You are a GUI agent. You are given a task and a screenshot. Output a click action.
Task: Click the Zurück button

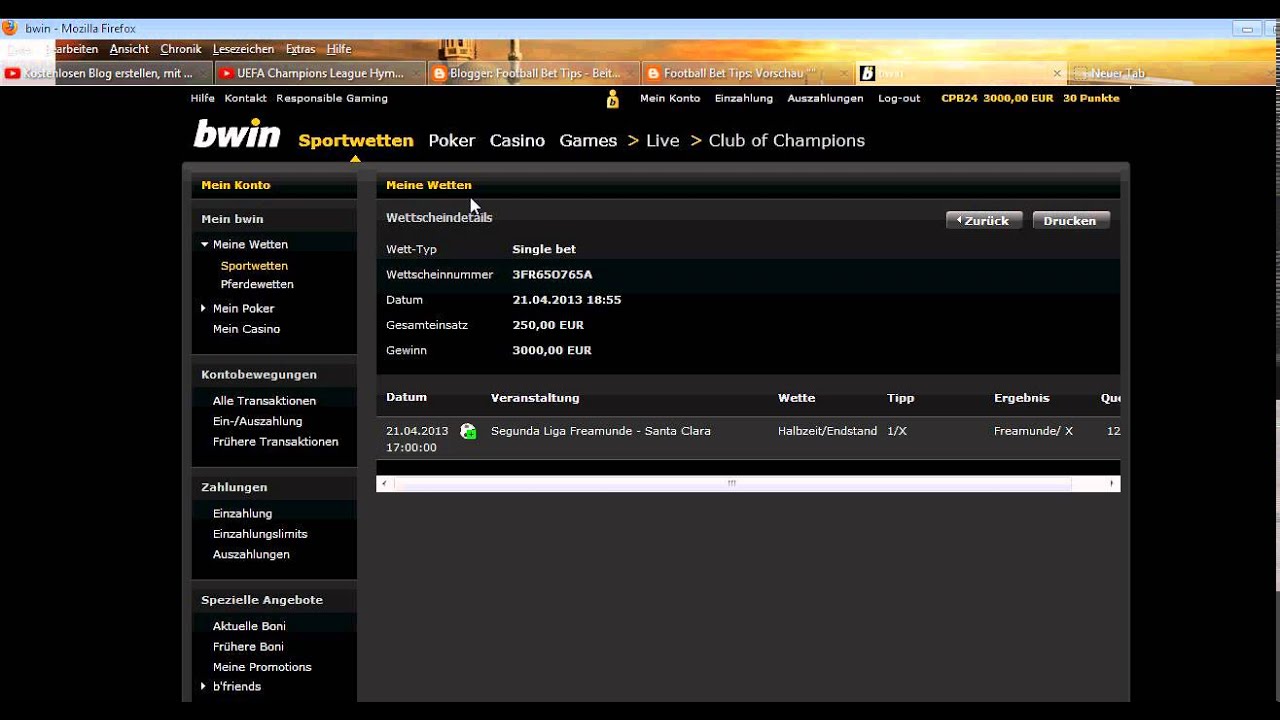(984, 221)
